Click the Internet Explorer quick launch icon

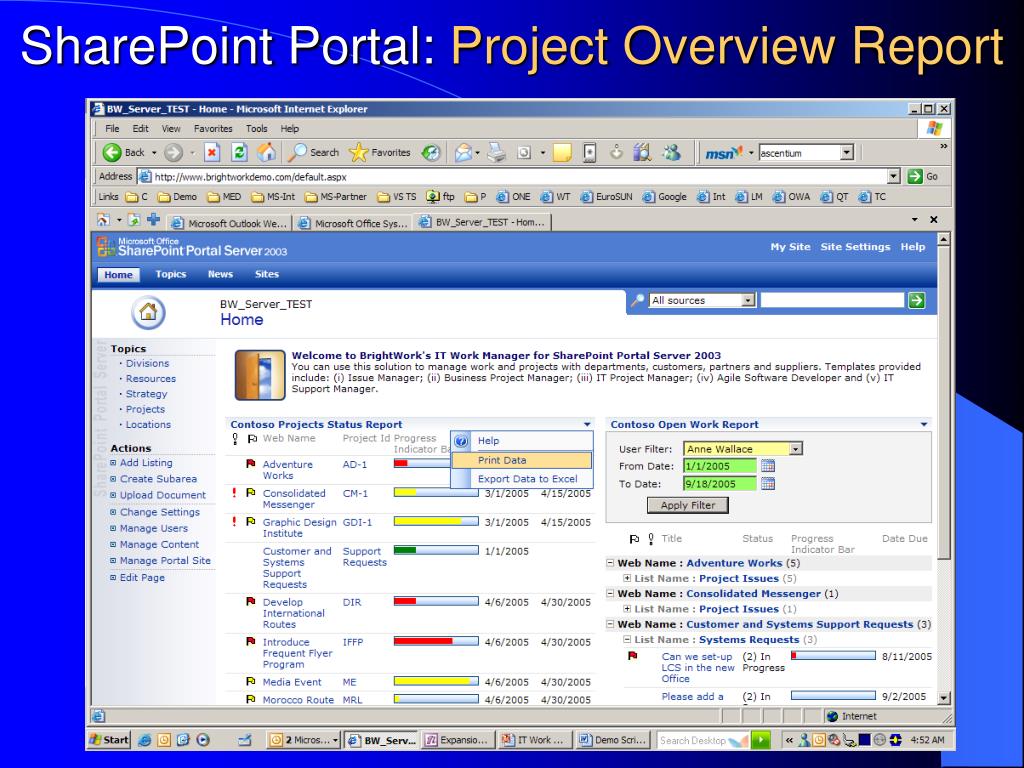145,740
